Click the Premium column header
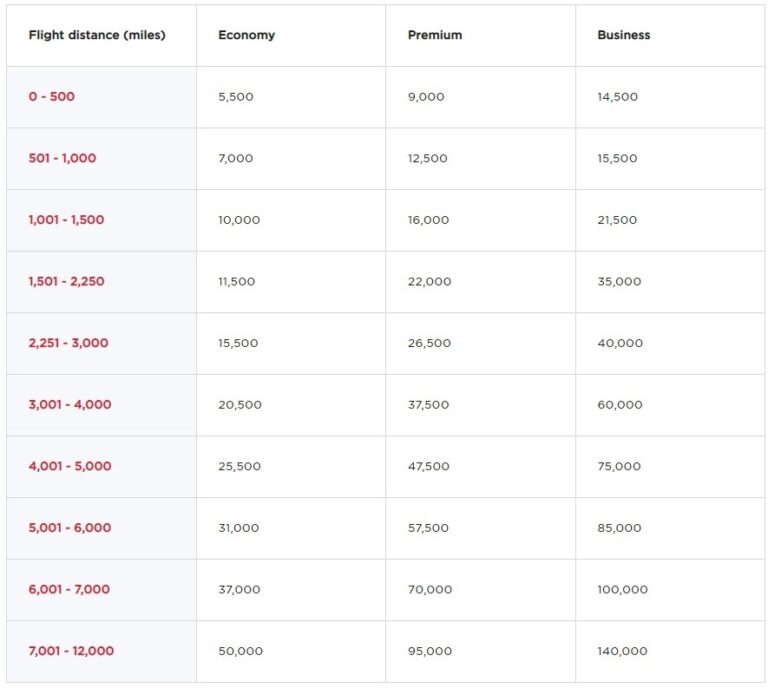768x688 pixels. point(435,35)
